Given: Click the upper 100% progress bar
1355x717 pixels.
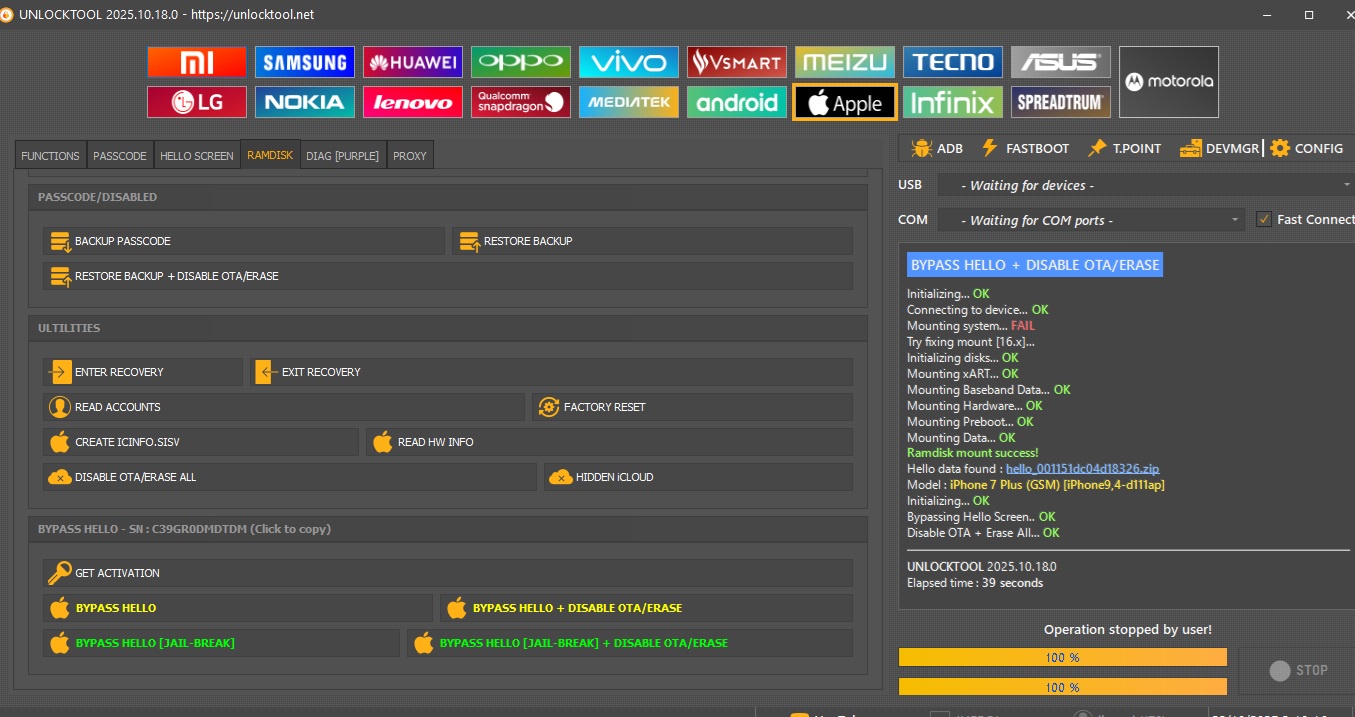Looking at the screenshot, I should [1062, 657].
